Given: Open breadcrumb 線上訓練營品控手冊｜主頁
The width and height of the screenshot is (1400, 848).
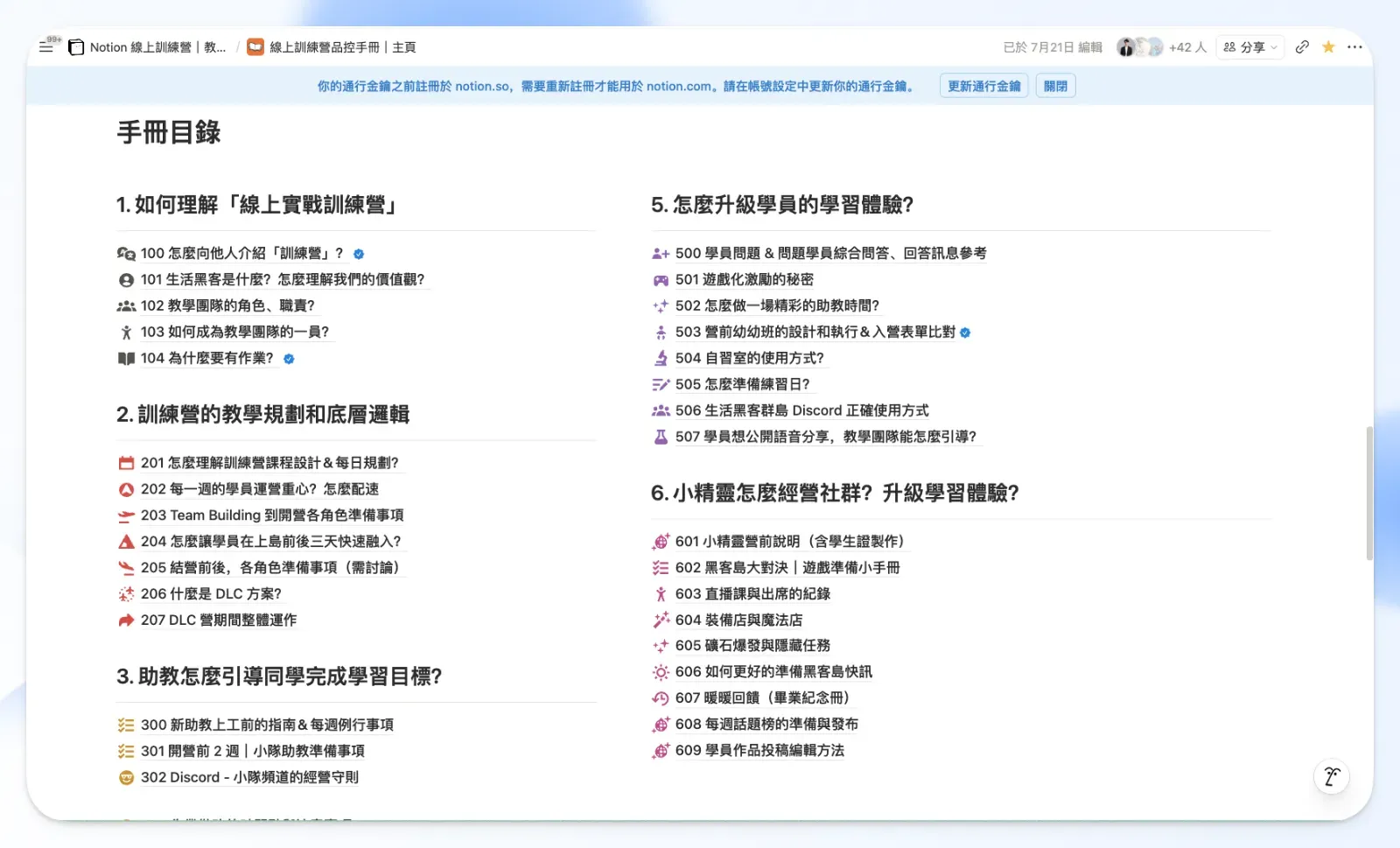Looking at the screenshot, I should (x=332, y=47).
